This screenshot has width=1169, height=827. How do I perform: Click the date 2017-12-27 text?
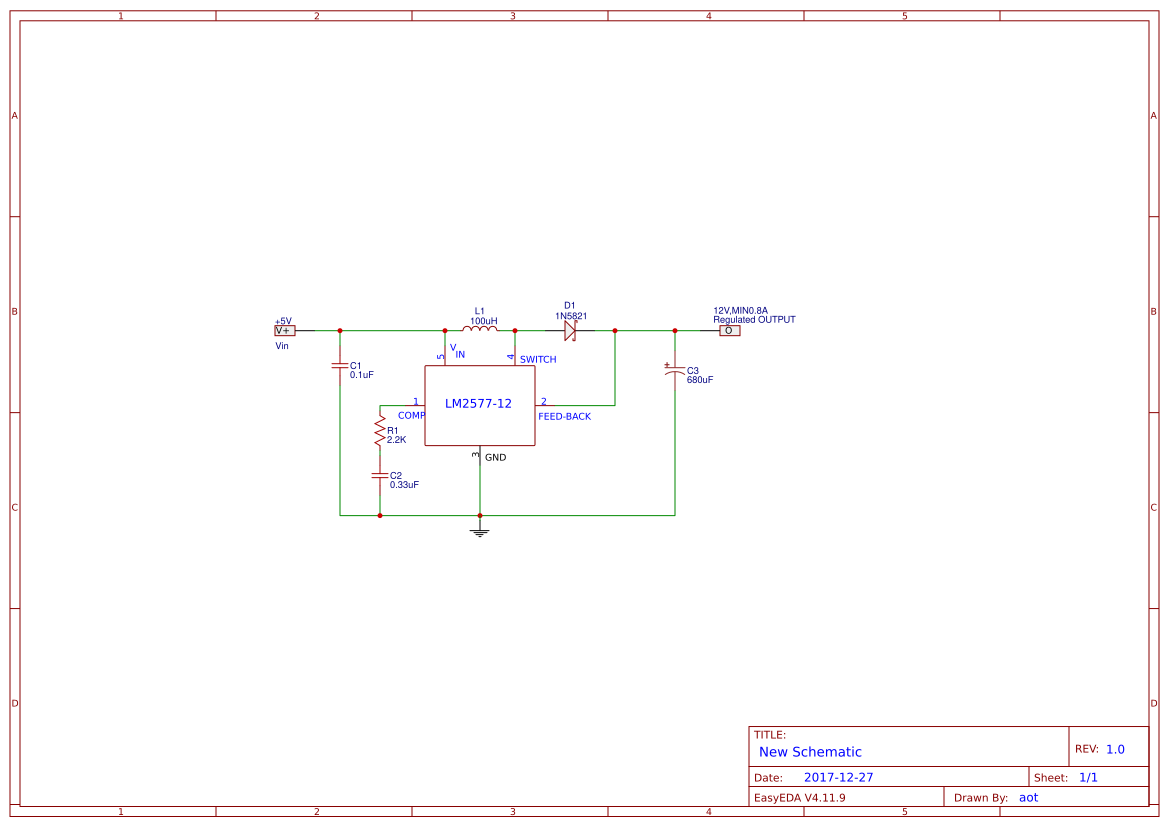pos(840,776)
